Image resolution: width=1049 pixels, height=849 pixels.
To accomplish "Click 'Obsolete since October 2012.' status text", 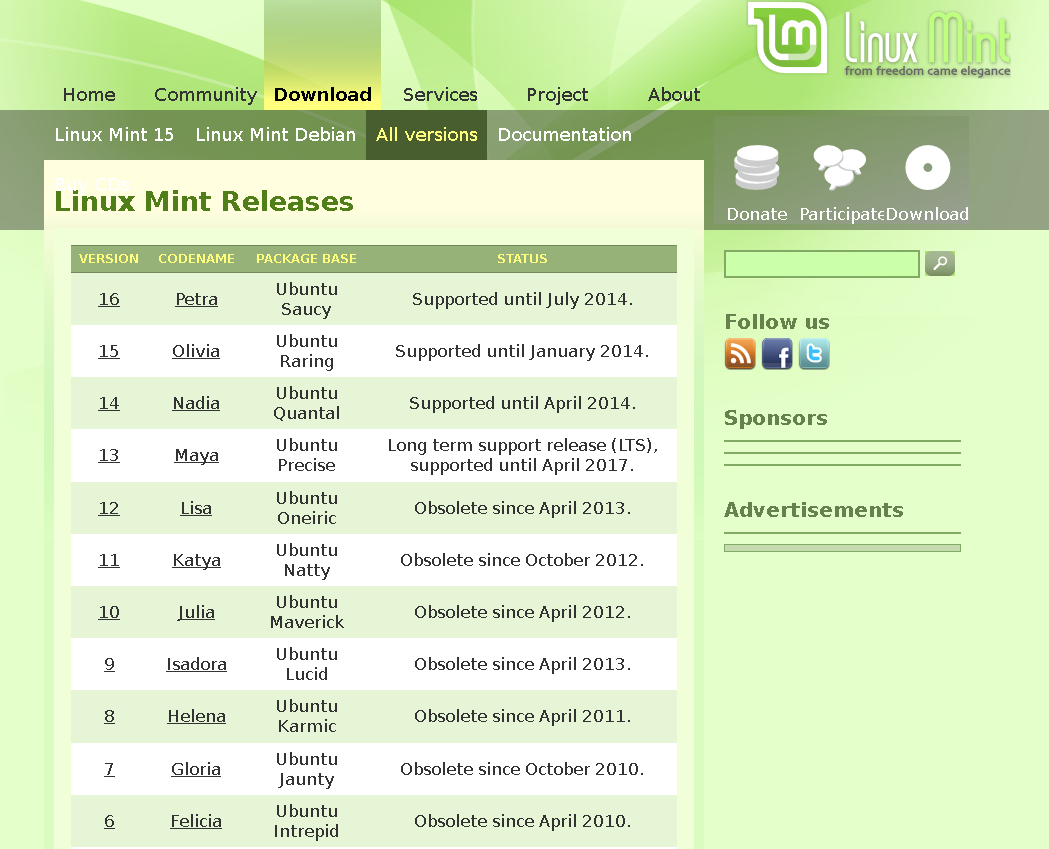I will (522, 561).
